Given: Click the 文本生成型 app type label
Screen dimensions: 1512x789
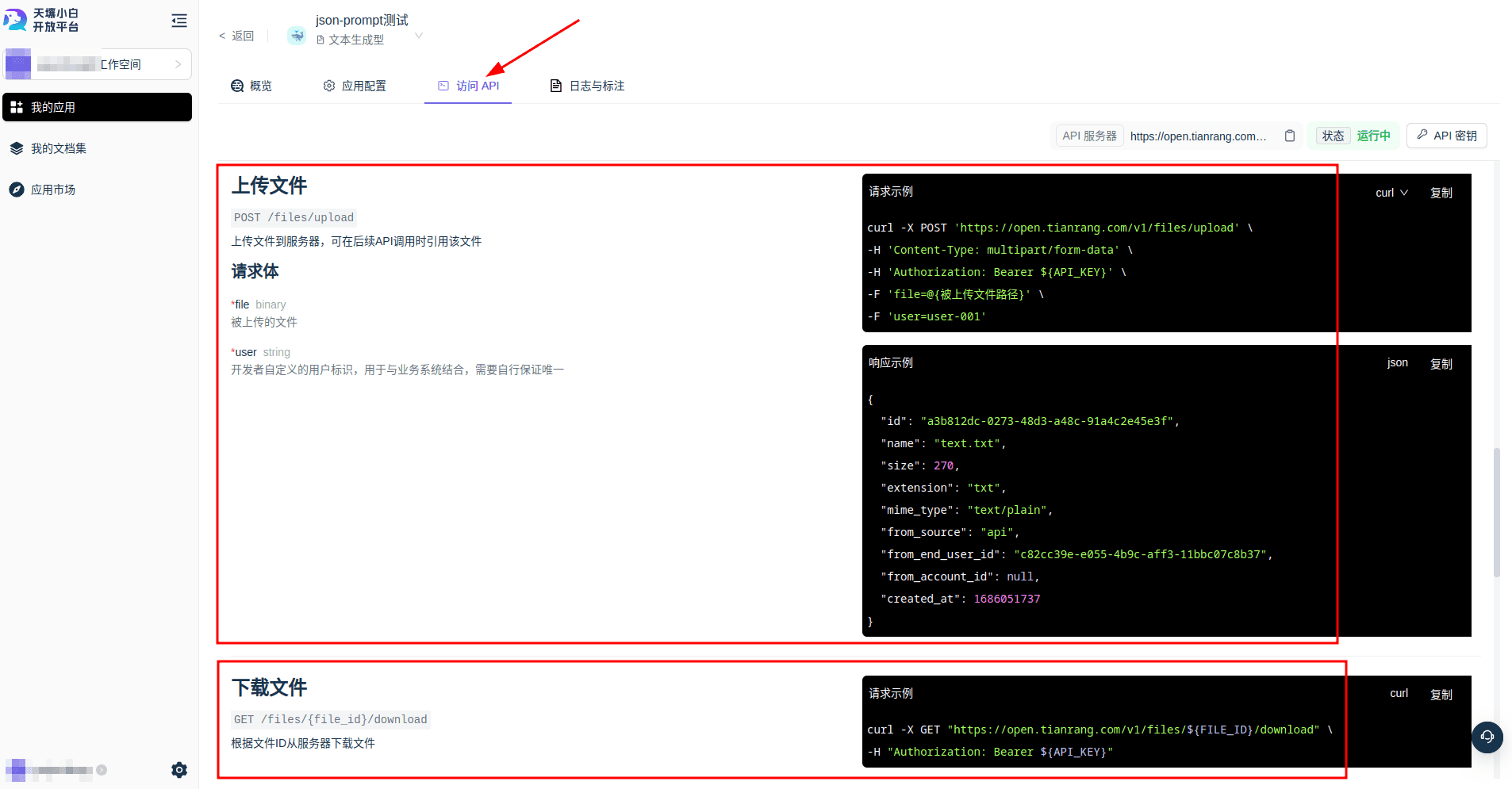Looking at the screenshot, I should [x=351, y=40].
